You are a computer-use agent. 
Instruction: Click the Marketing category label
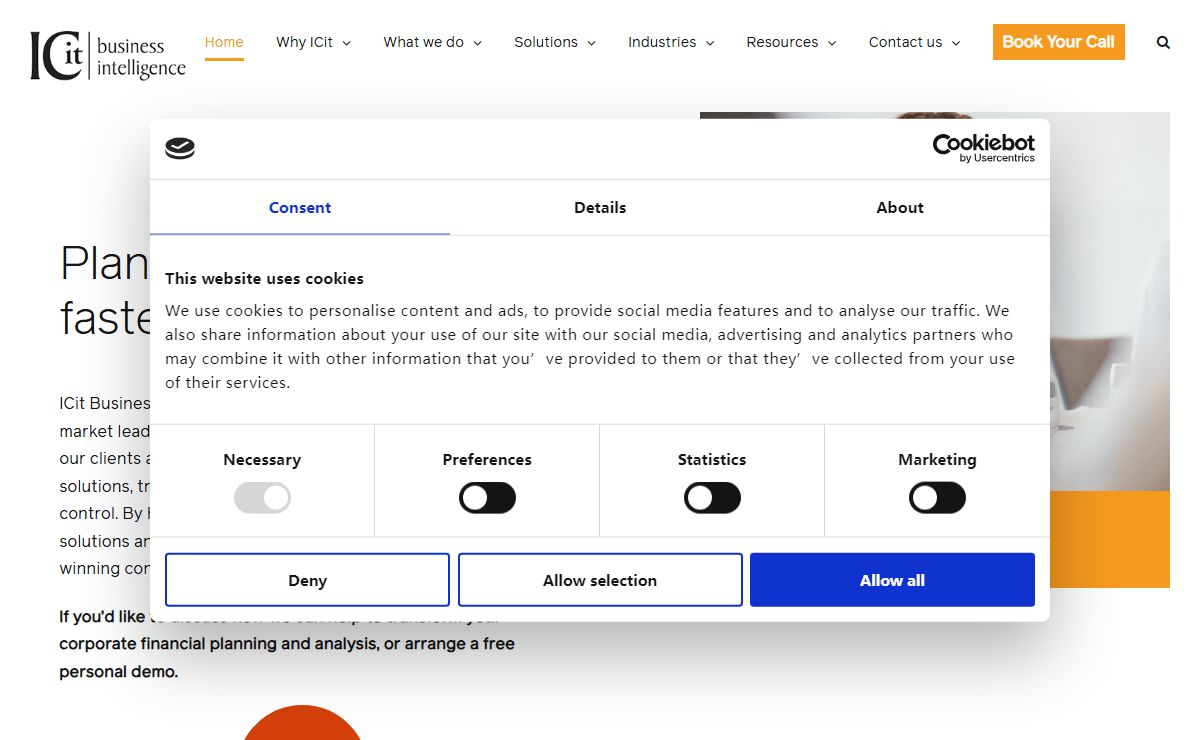pyautogui.click(x=937, y=460)
